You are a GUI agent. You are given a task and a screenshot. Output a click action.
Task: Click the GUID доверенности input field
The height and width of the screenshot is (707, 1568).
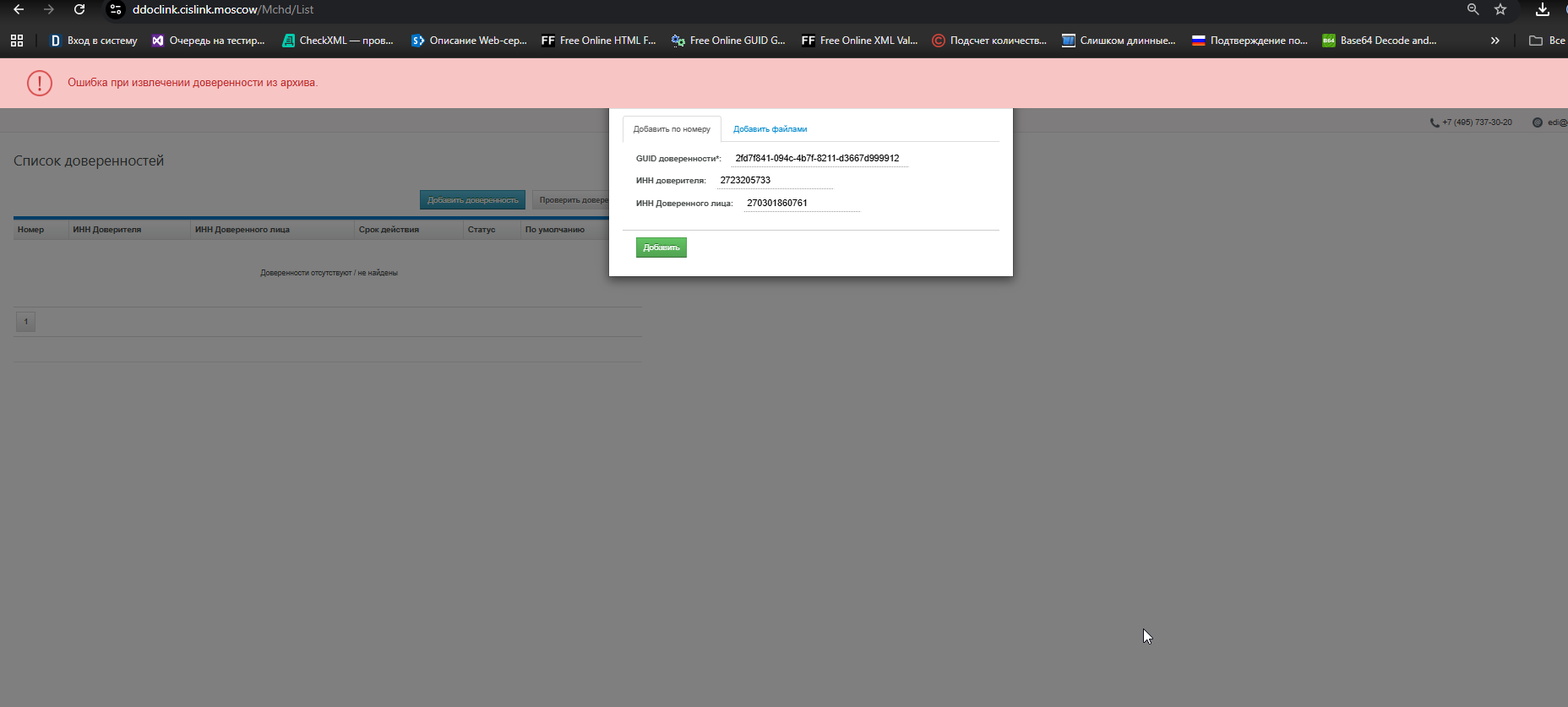click(x=819, y=158)
